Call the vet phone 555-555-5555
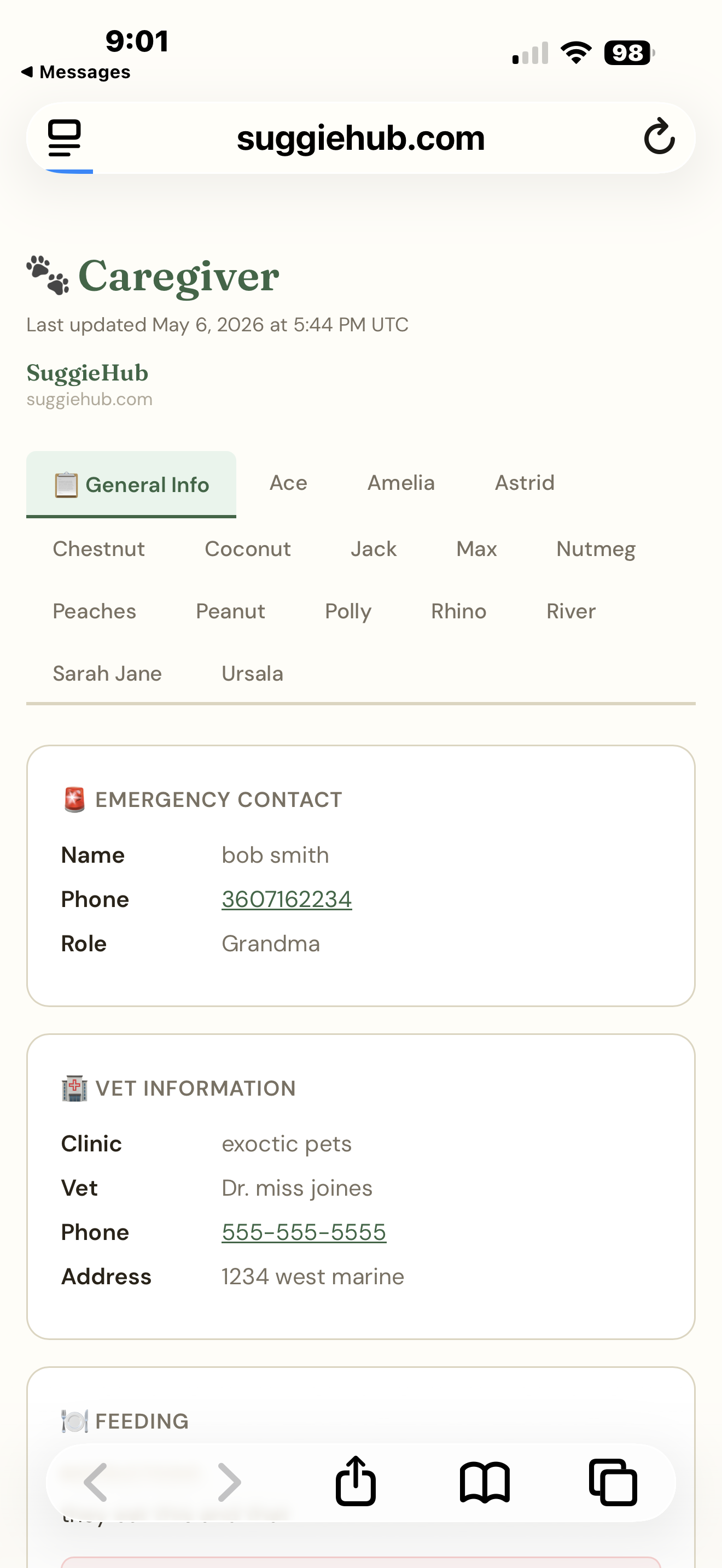Screen dimensions: 722x1568 304,1232
